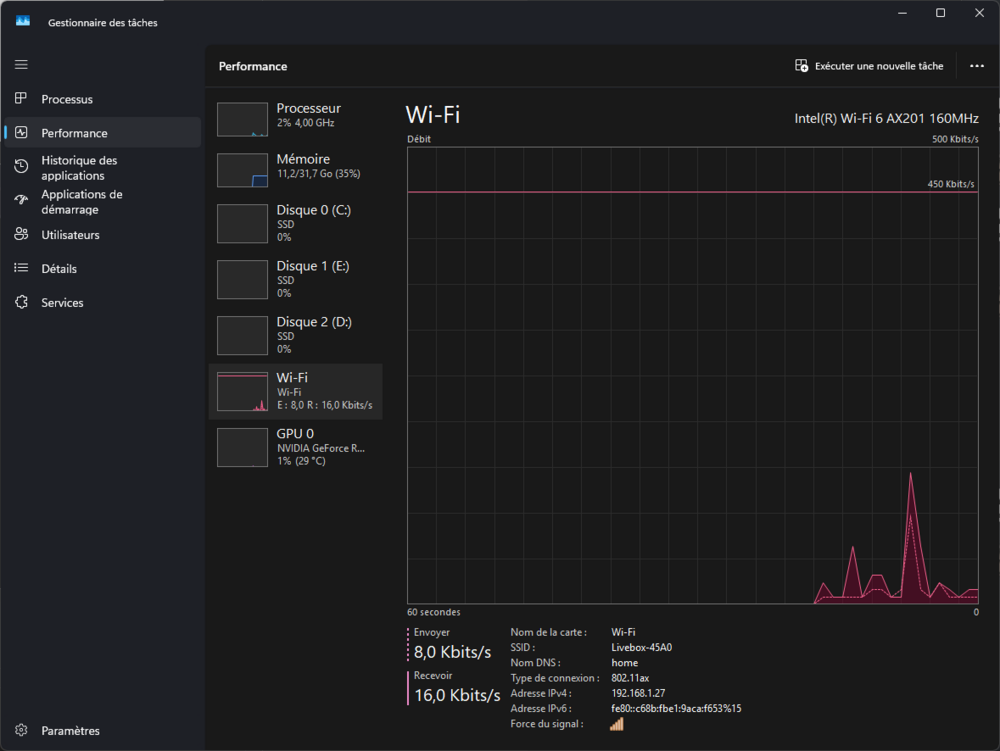The image size is (1000, 751).
Task: Select Disque 0 (C:) entry
Action: coord(295,223)
